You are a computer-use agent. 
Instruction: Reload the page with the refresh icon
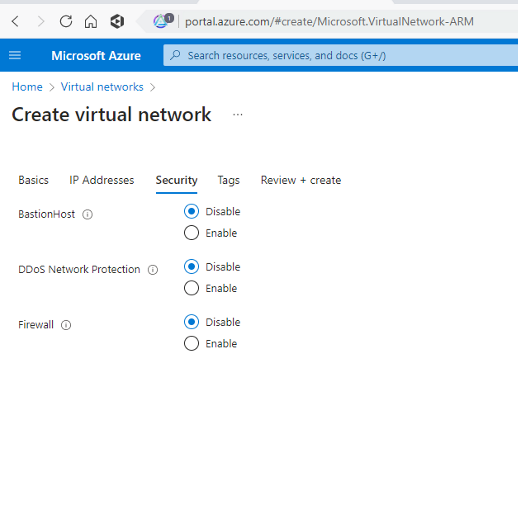(66, 22)
